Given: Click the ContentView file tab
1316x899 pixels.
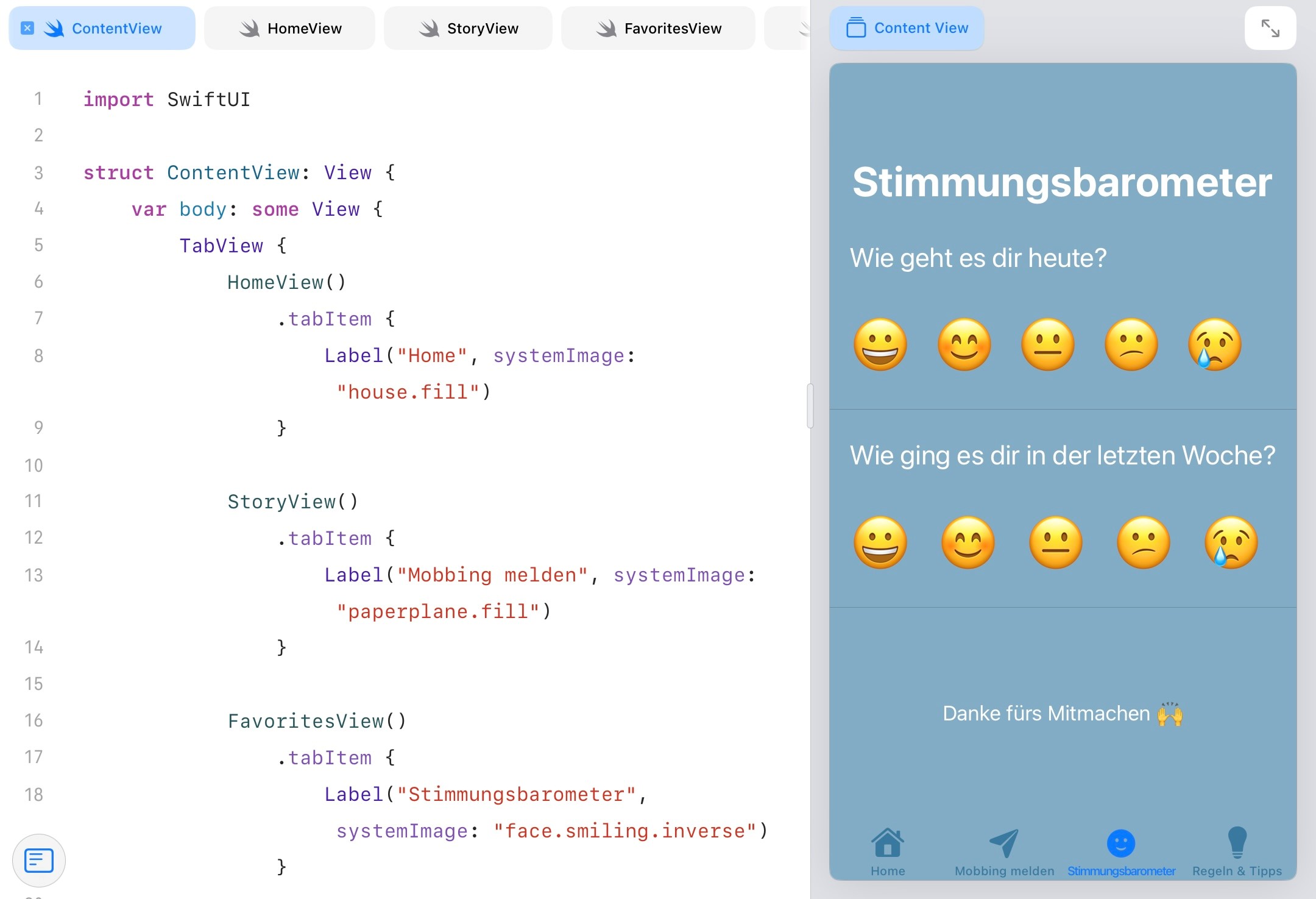Looking at the screenshot, I should tap(102, 28).
